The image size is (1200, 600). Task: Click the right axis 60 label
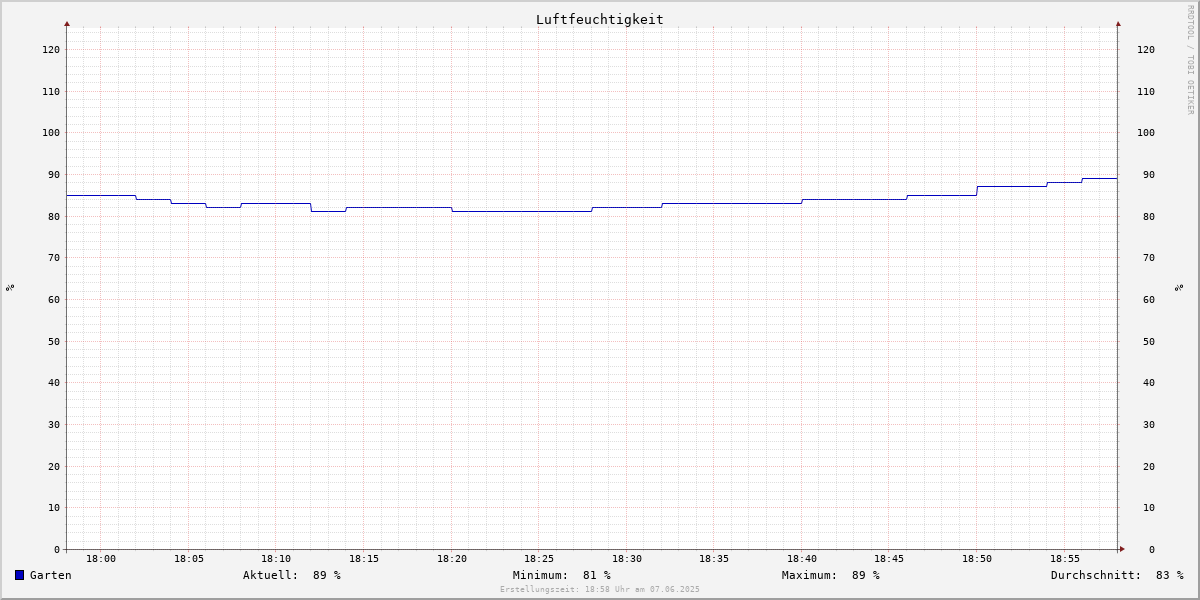pyautogui.click(x=1149, y=299)
